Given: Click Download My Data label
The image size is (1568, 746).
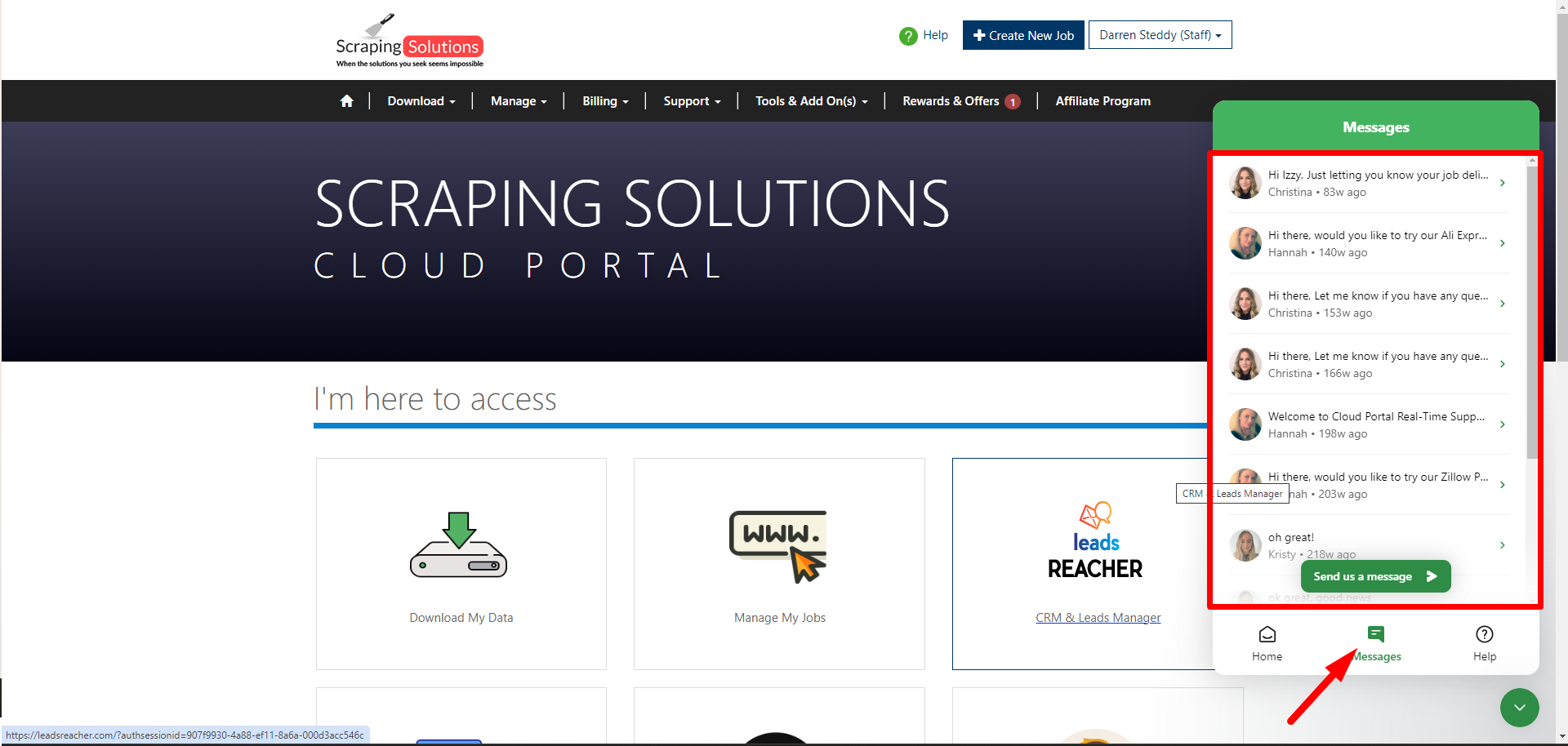Looking at the screenshot, I should pyautogui.click(x=461, y=618).
